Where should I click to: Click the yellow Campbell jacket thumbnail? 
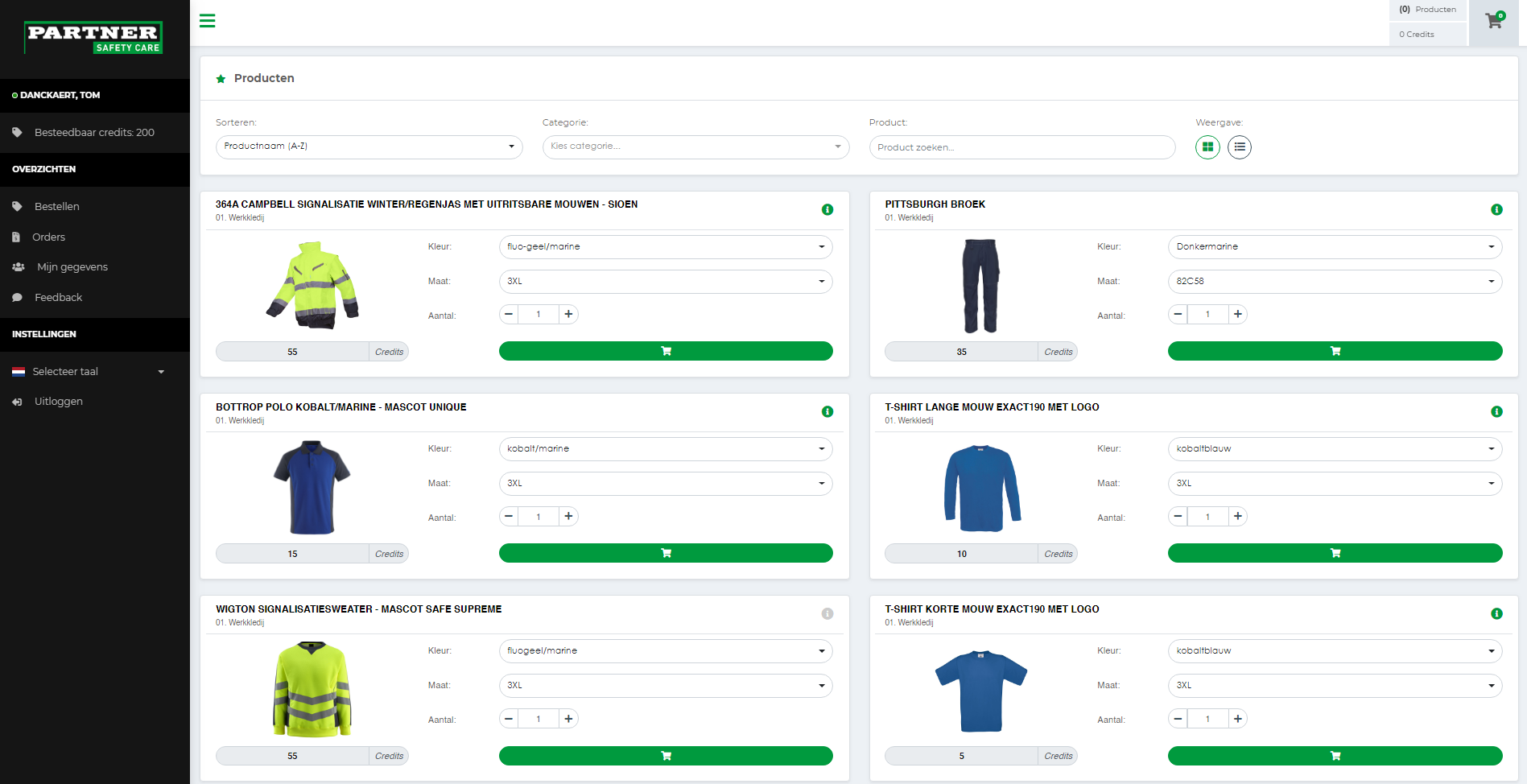[312, 286]
